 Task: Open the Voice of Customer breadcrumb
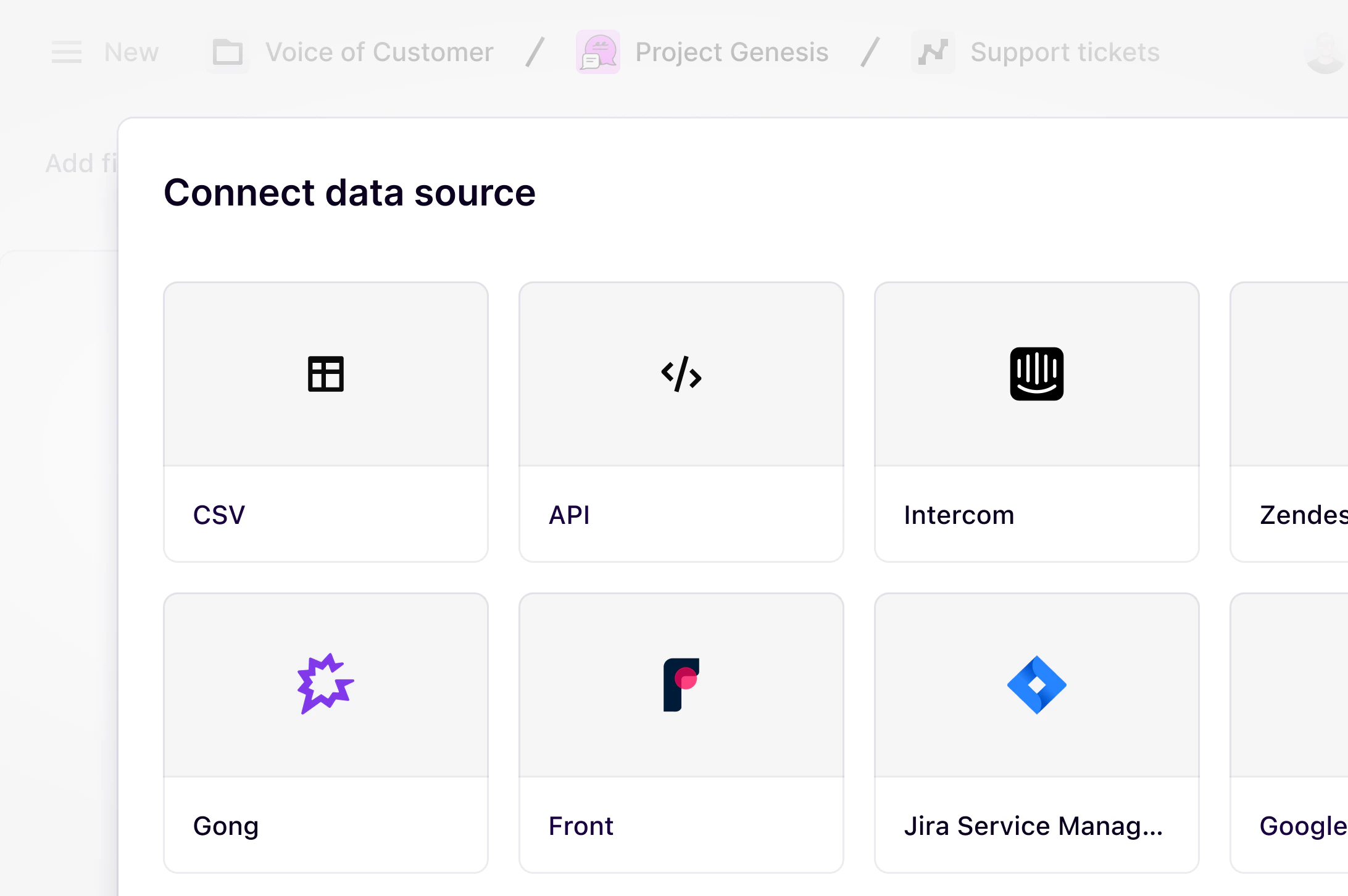coord(380,52)
